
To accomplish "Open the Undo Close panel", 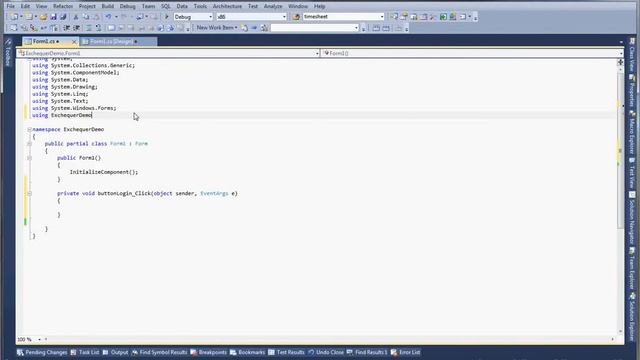I will [326, 352].
